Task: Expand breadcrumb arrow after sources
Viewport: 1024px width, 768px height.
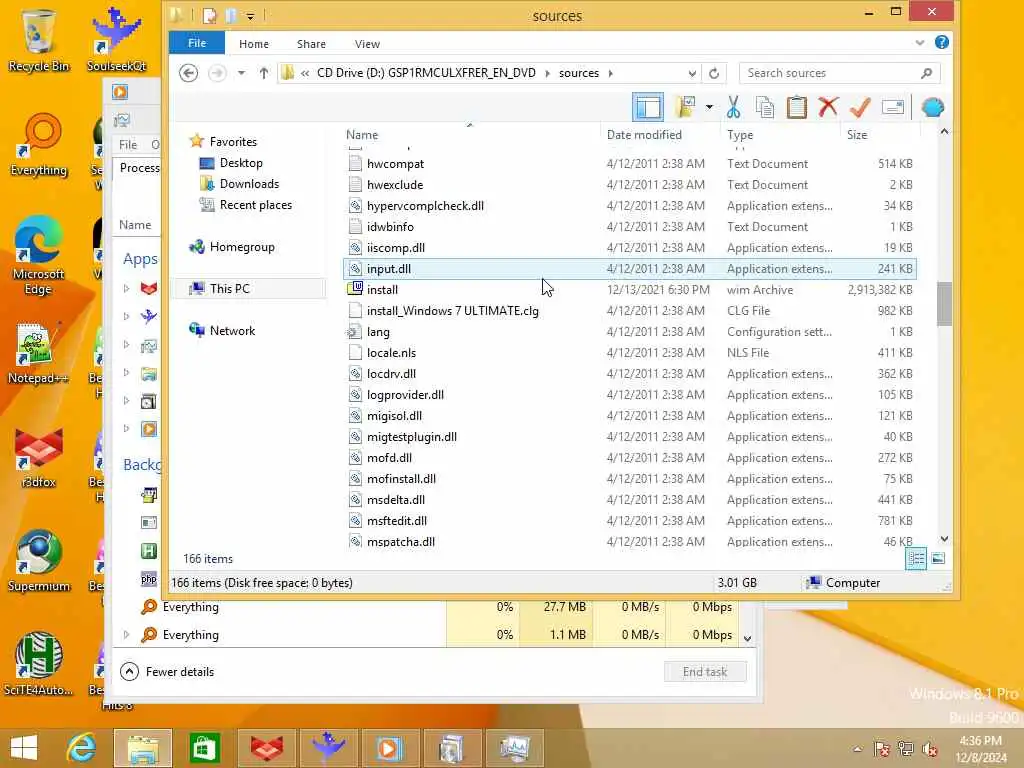Action: [611, 73]
